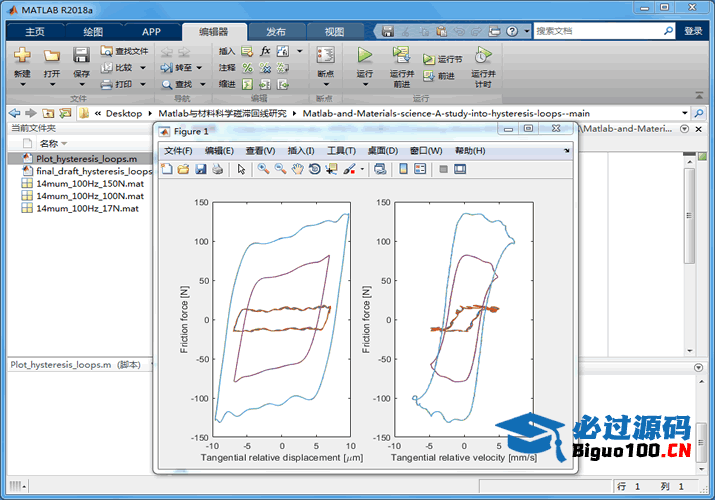Click the help question mark icon
Viewport: 715px width, 500px height.
coord(512,31)
